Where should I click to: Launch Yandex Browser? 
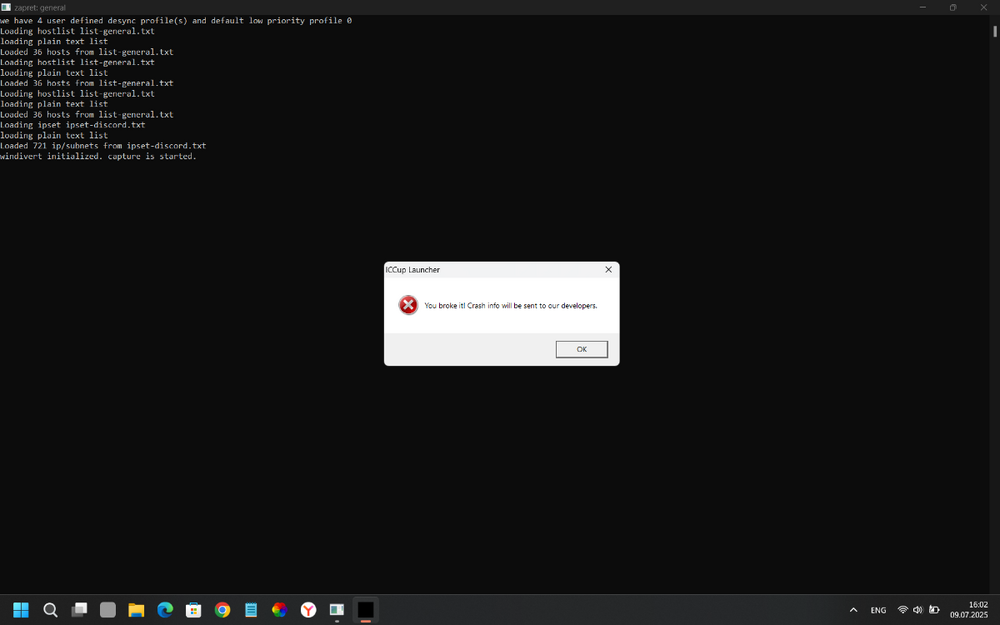[307, 609]
